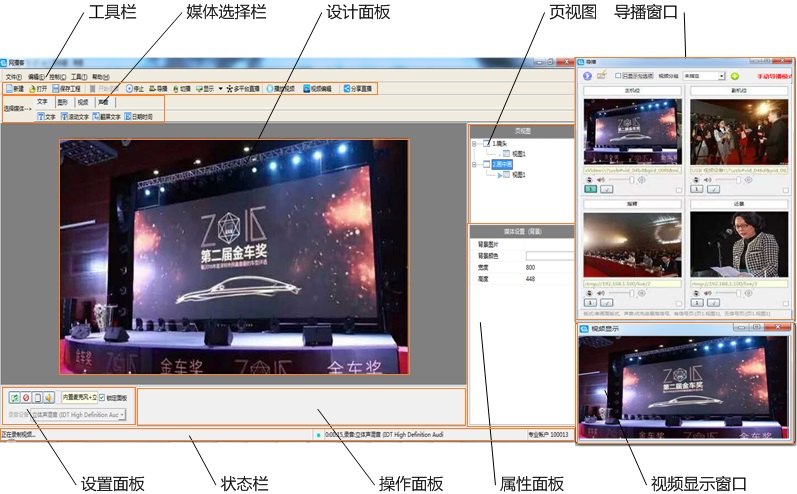
Task: Click the '1' button under 主机位 feed
Action: click(x=590, y=189)
